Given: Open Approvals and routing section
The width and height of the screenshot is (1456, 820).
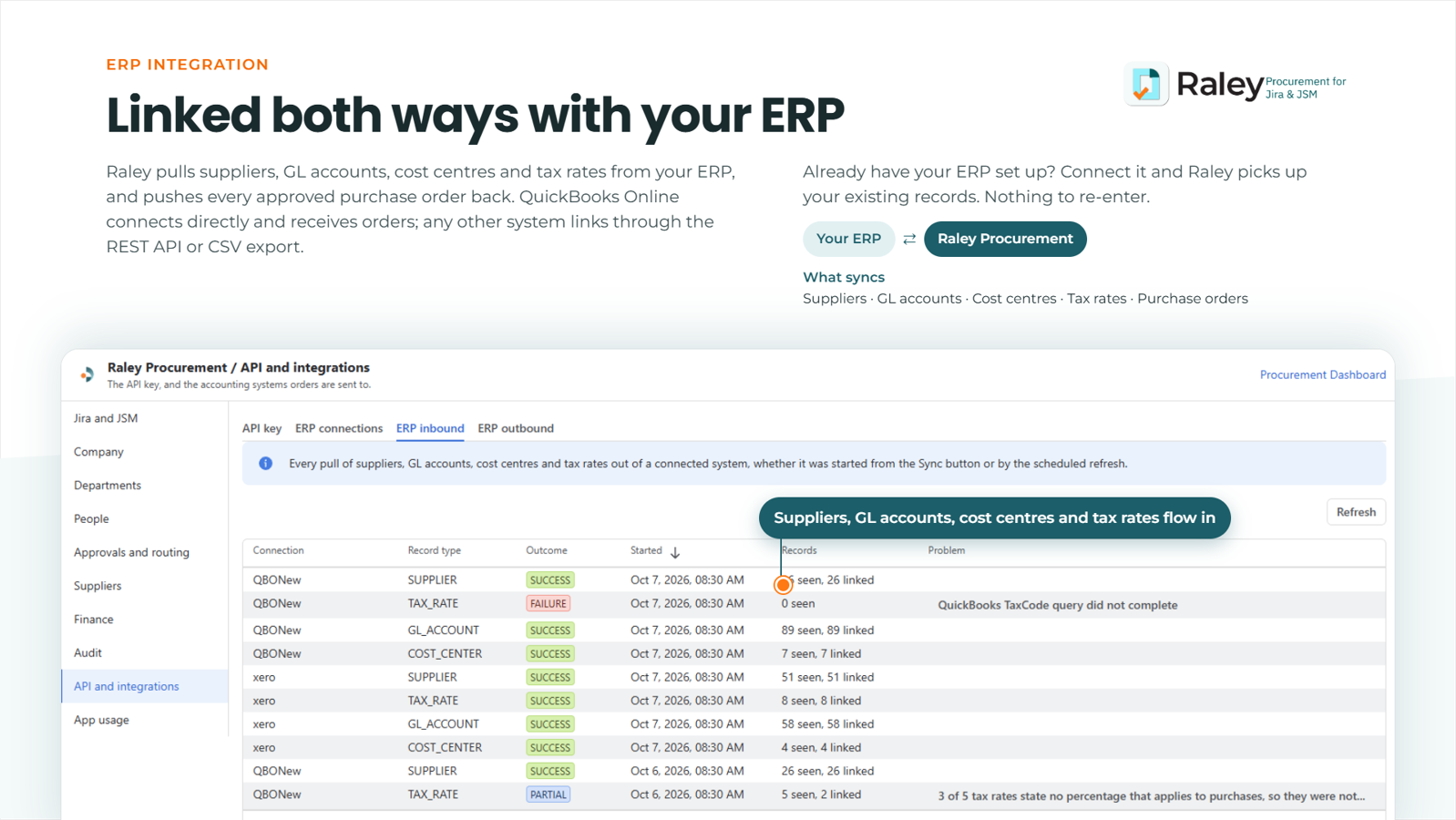Looking at the screenshot, I should coord(131,552).
